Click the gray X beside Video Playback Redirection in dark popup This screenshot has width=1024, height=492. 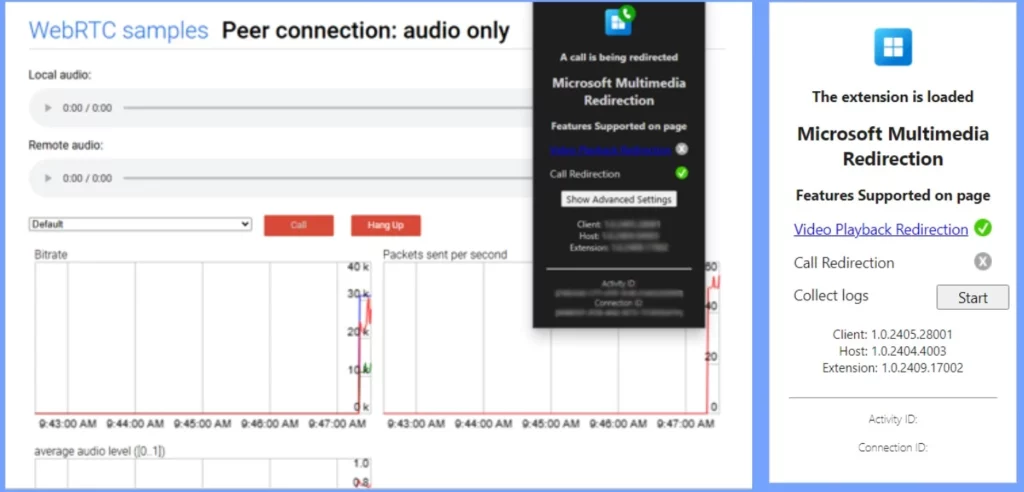pyautogui.click(x=682, y=150)
